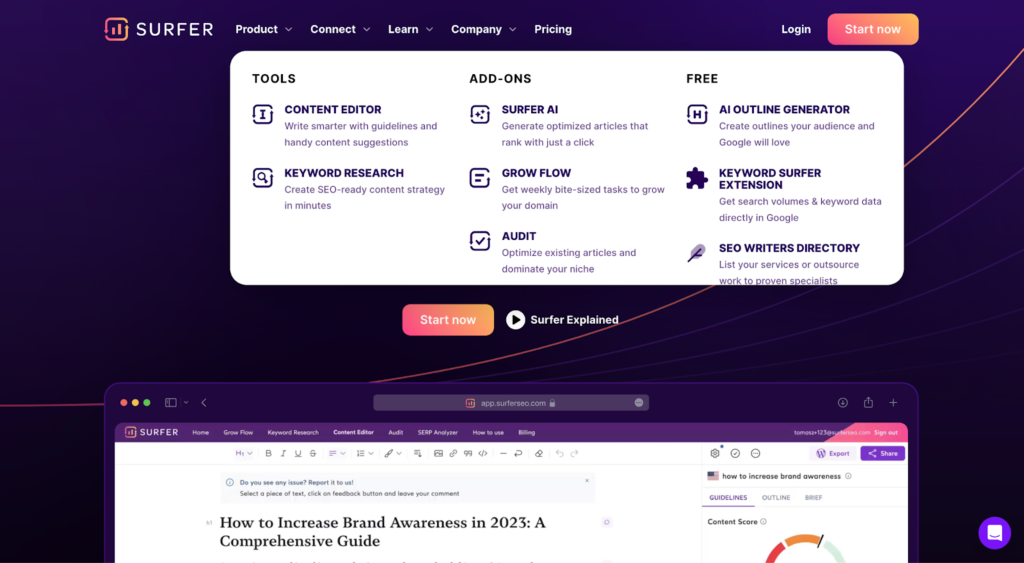Apply Strikethrough in the editor preview toolbar
1024x563 pixels.
[313, 453]
